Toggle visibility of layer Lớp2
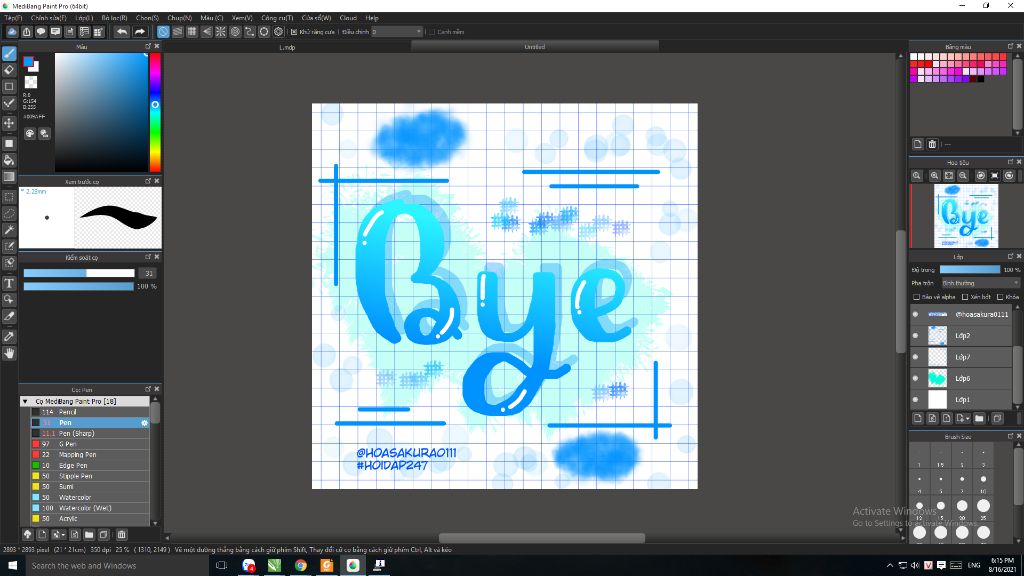The width and height of the screenshot is (1024, 576). 915,336
